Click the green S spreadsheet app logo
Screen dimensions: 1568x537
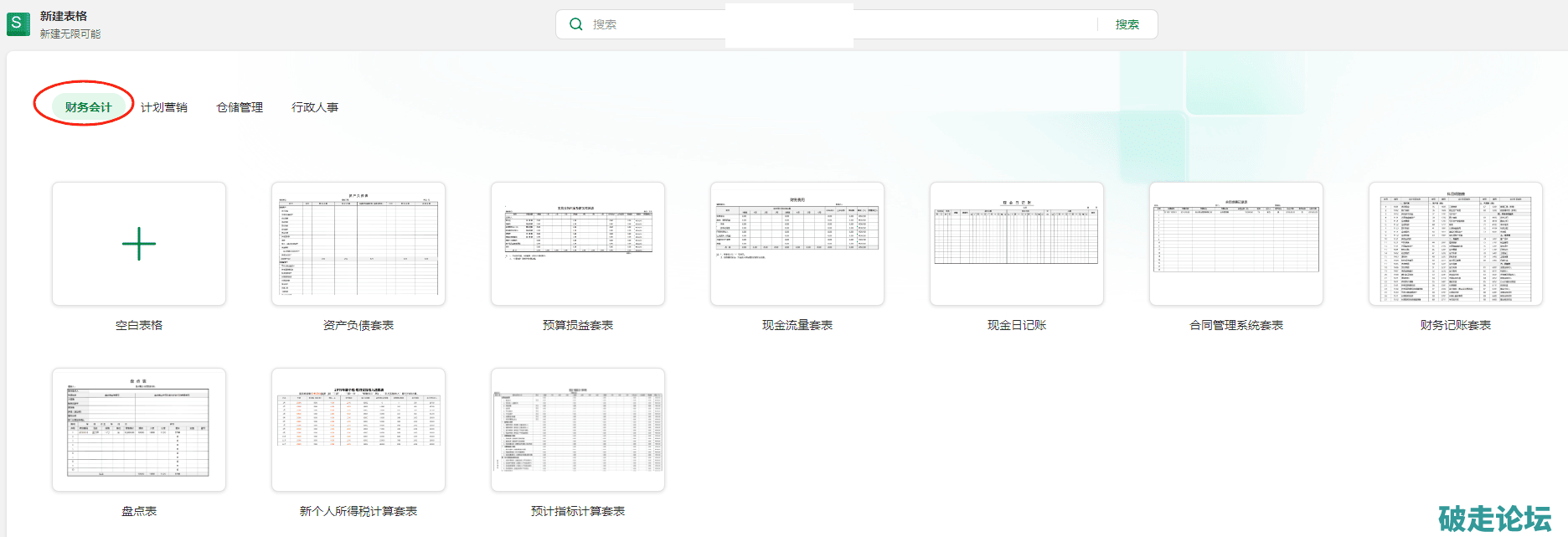pyautogui.click(x=18, y=23)
